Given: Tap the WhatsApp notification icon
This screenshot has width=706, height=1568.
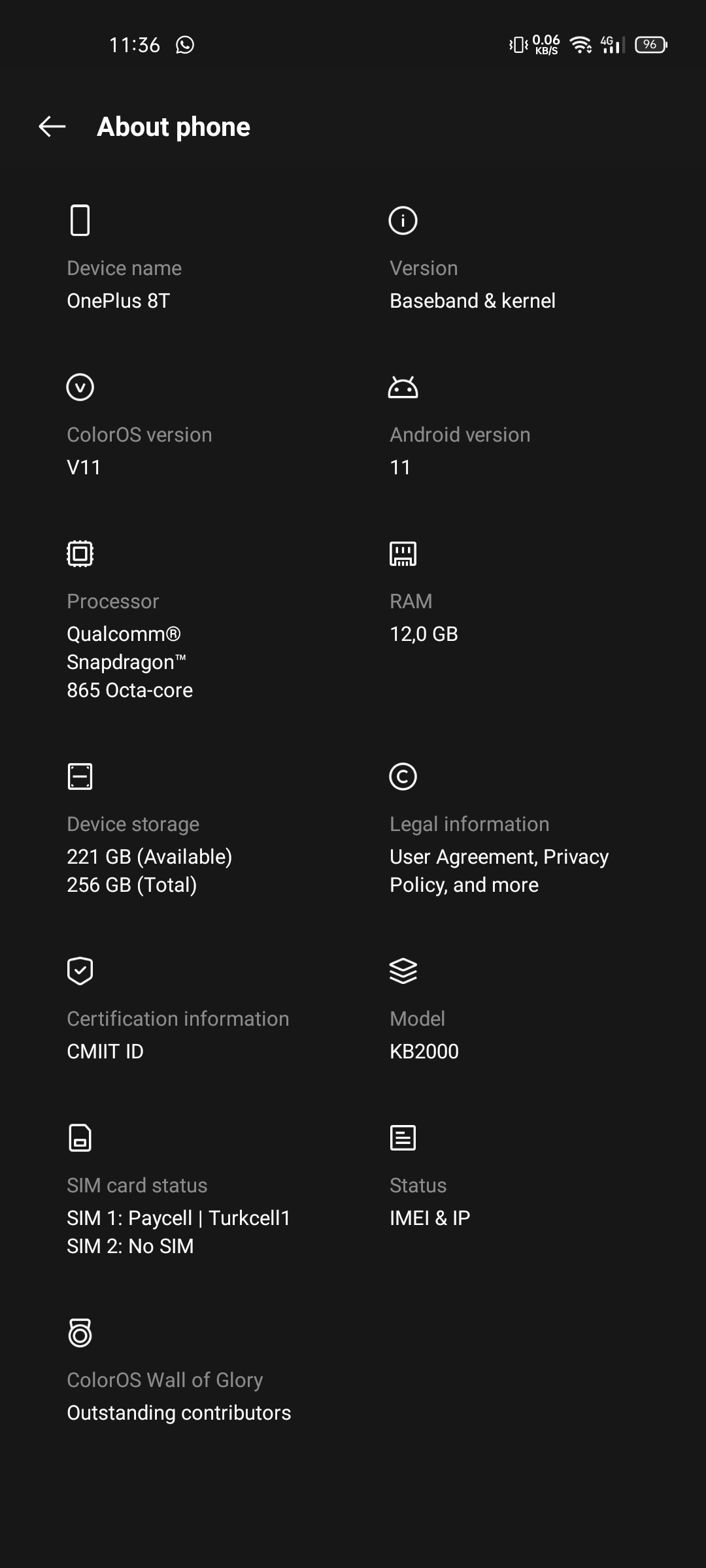Looking at the screenshot, I should 185,44.
